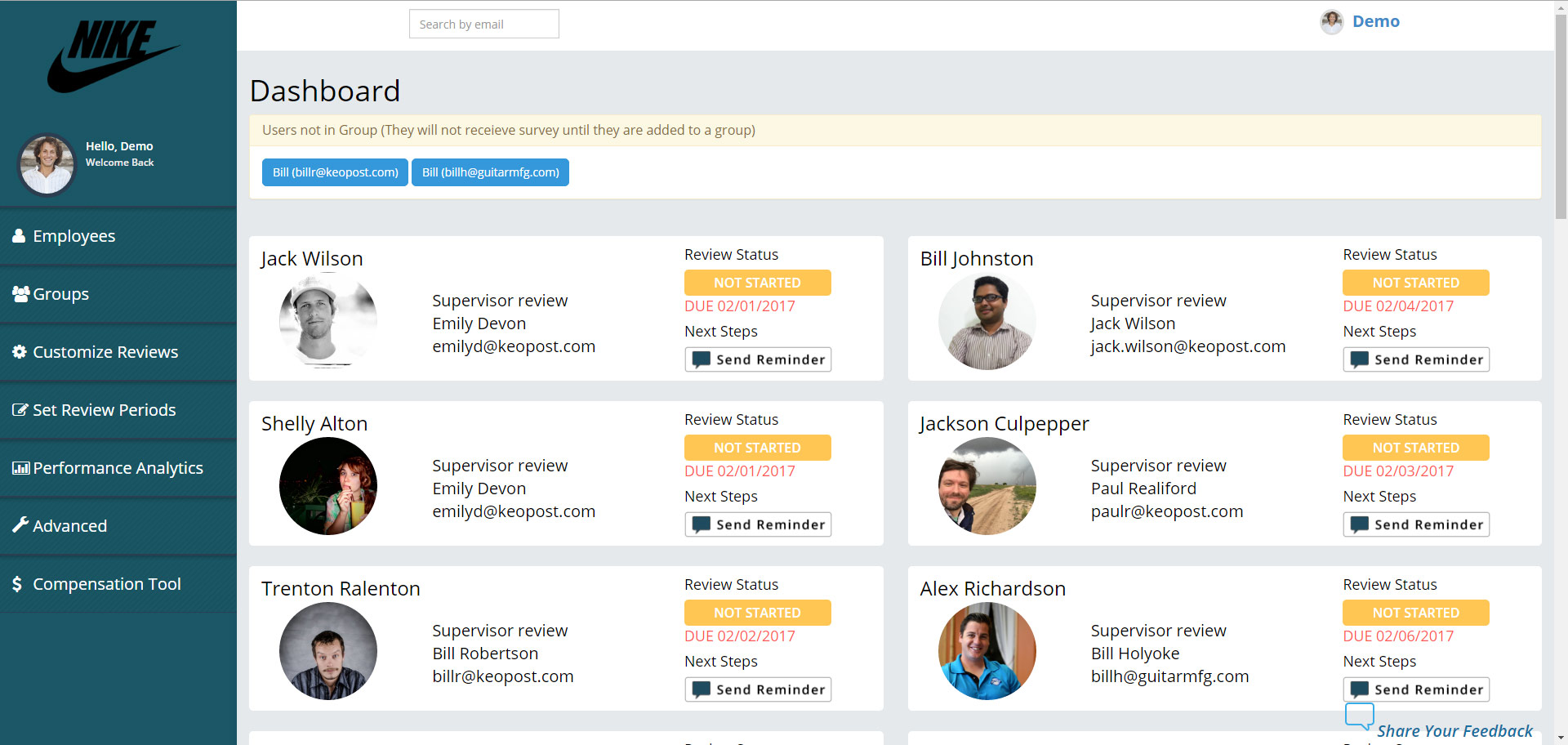Send reminder for Jack Wilson's review

pyautogui.click(x=757, y=359)
